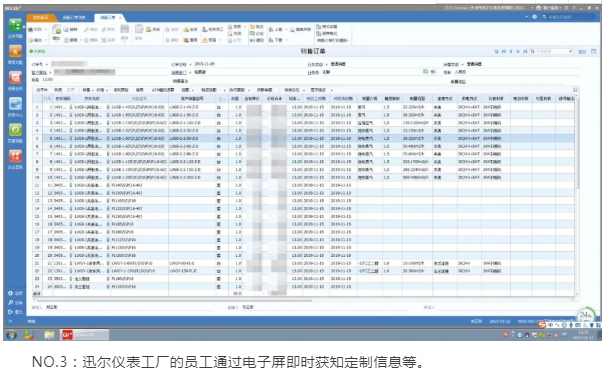This screenshot has width=610, height=375.
Task: Open Windows Start button on taskbar
Action: (11, 335)
